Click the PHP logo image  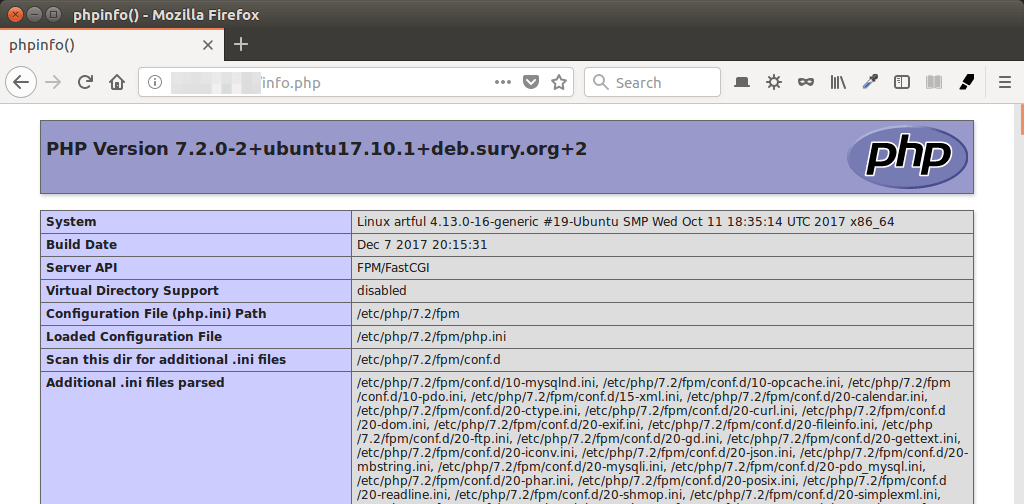pos(906,157)
